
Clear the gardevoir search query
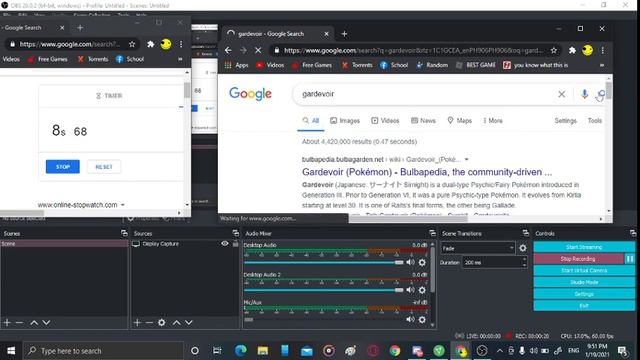(562, 94)
